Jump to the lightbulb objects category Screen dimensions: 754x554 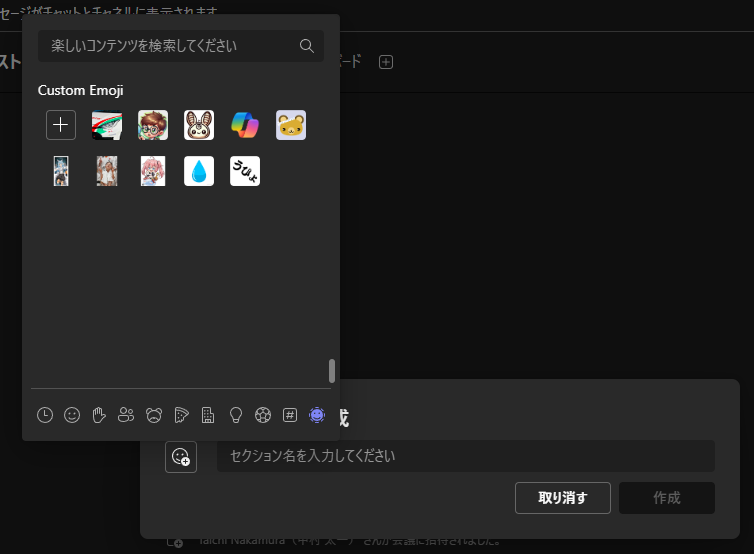(x=236, y=415)
